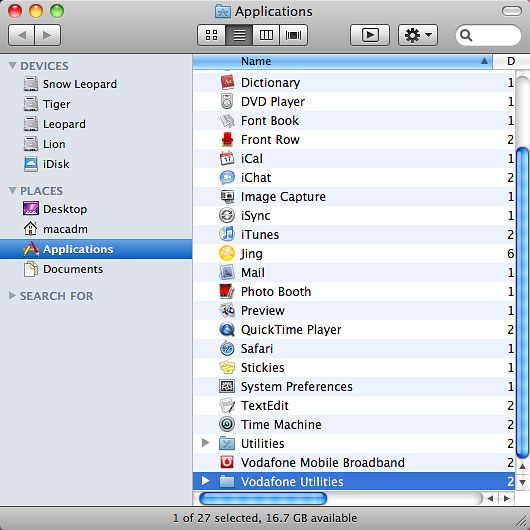This screenshot has height=530, width=530.
Task: Click the iDisk icon in sidebar
Action: coord(31,164)
